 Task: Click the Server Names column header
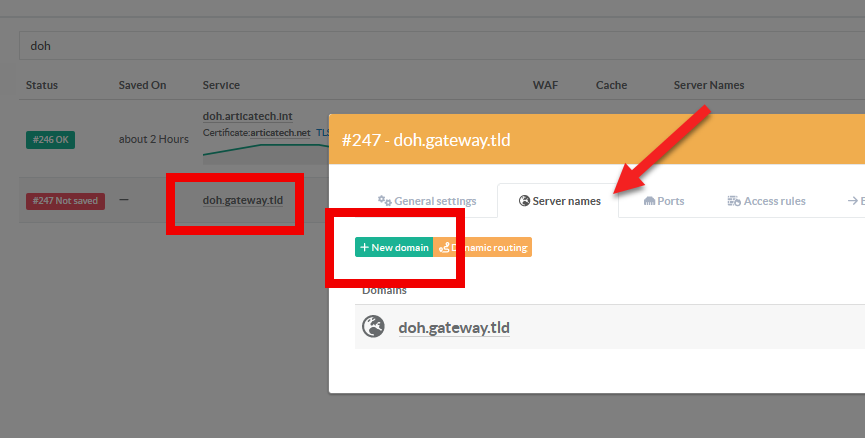(x=708, y=85)
